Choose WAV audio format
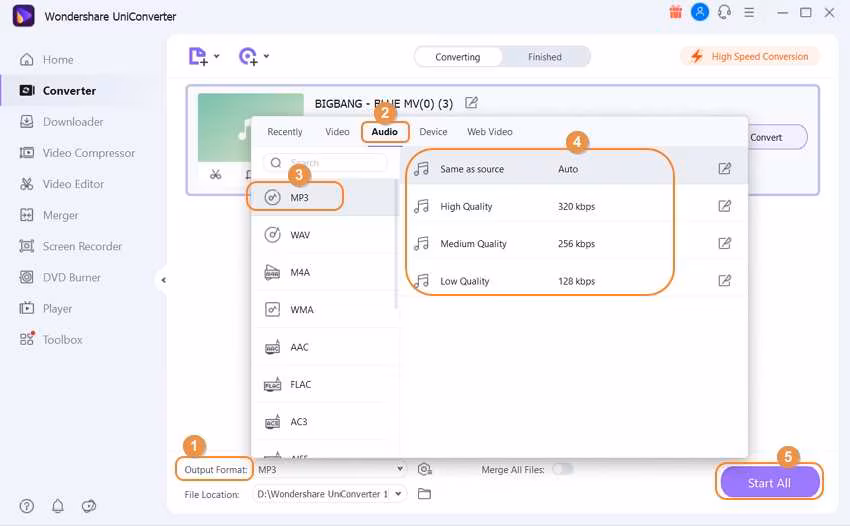This screenshot has height=526, width=850. point(324,235)
